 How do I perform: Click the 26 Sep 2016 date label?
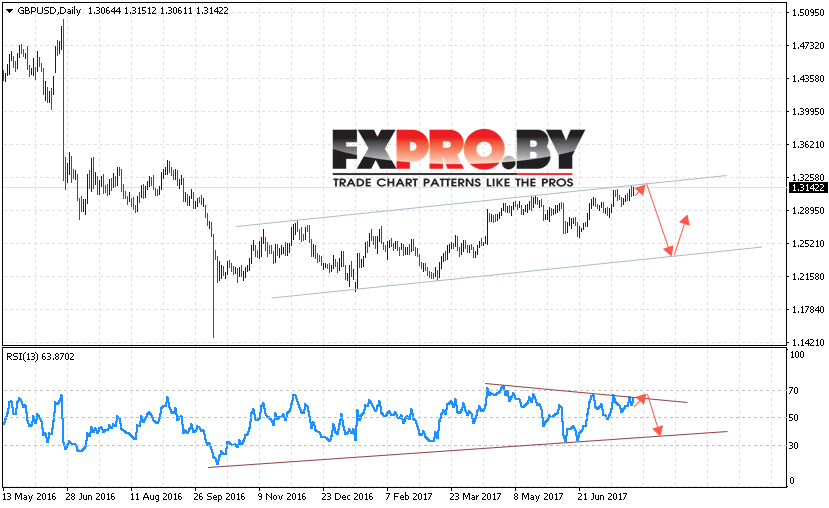[219, 497]
